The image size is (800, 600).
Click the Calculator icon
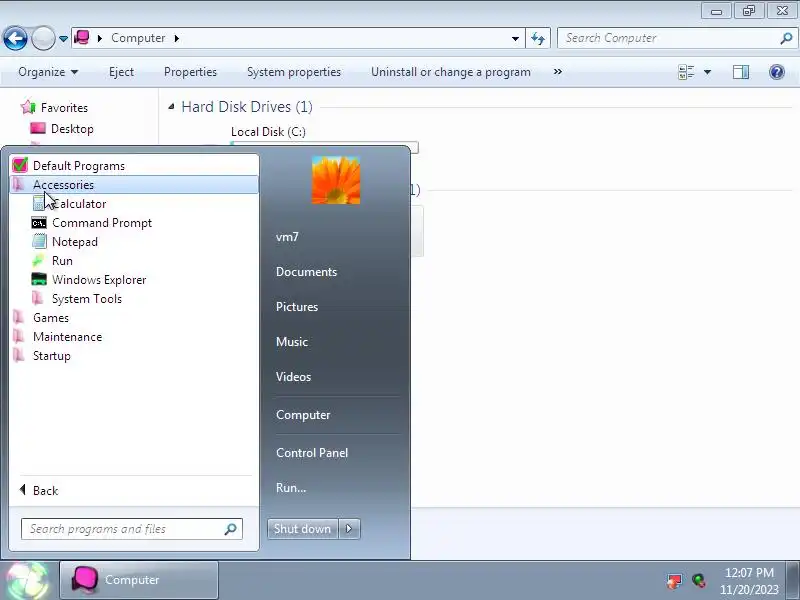[x=39, y=204]
